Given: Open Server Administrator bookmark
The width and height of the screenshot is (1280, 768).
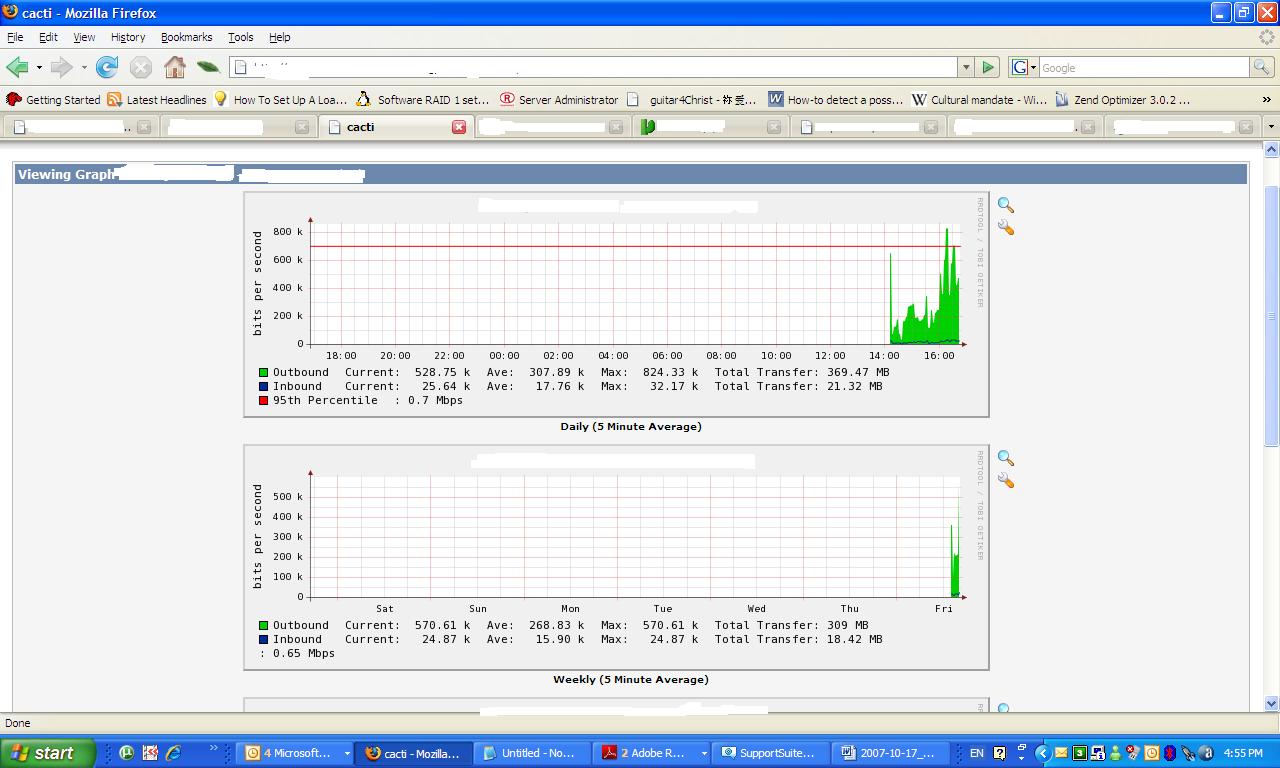Looking at the screenshot, I should click(559, 99).
